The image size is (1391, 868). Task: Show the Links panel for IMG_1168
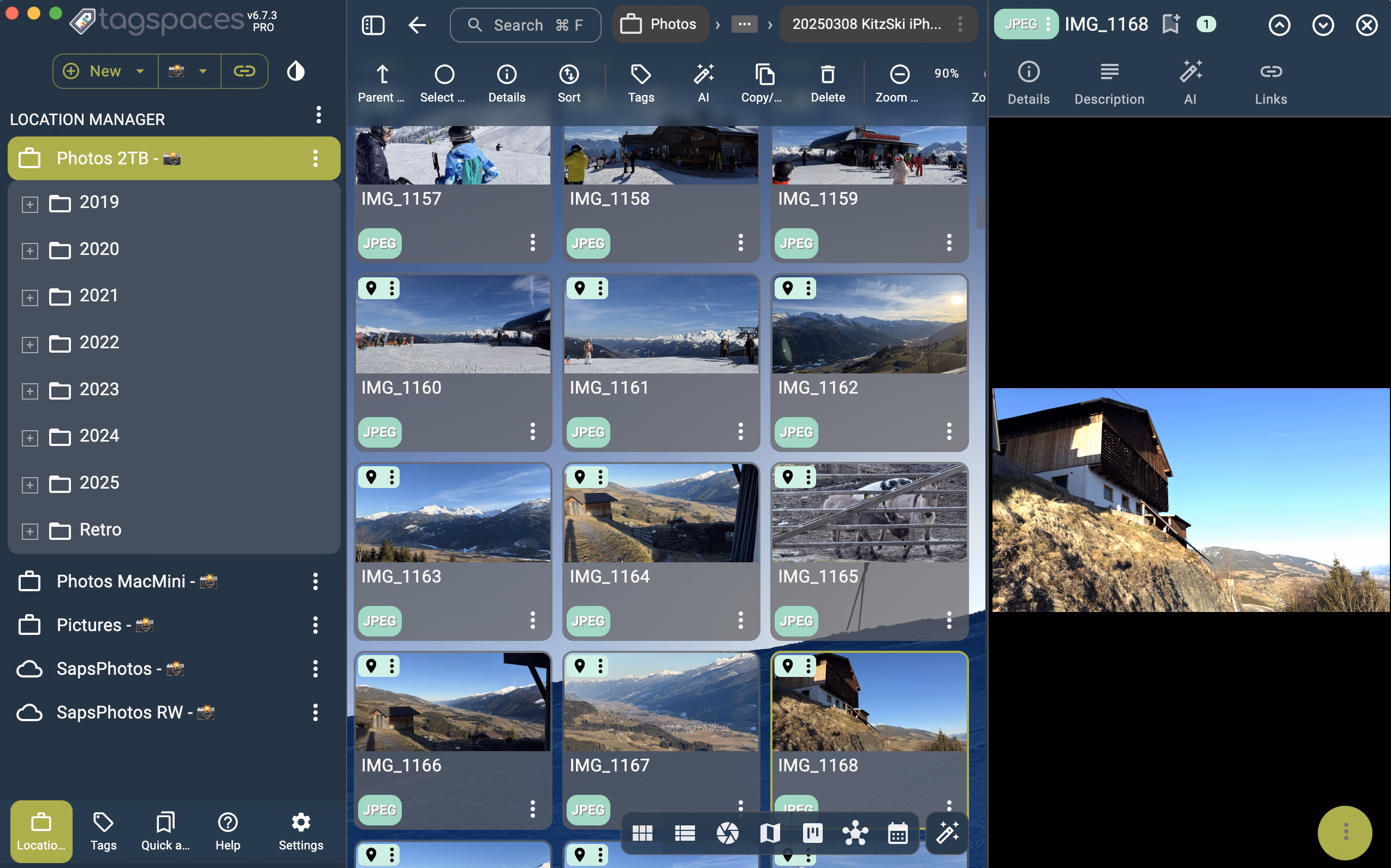(x=1270, y=82)
